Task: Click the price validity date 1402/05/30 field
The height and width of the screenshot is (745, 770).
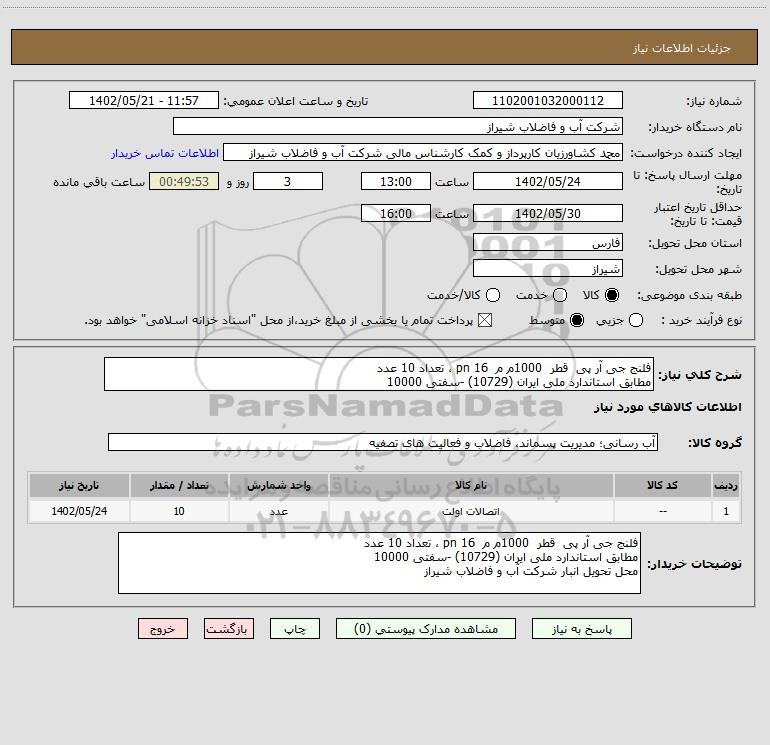Action: coord(548,213)
